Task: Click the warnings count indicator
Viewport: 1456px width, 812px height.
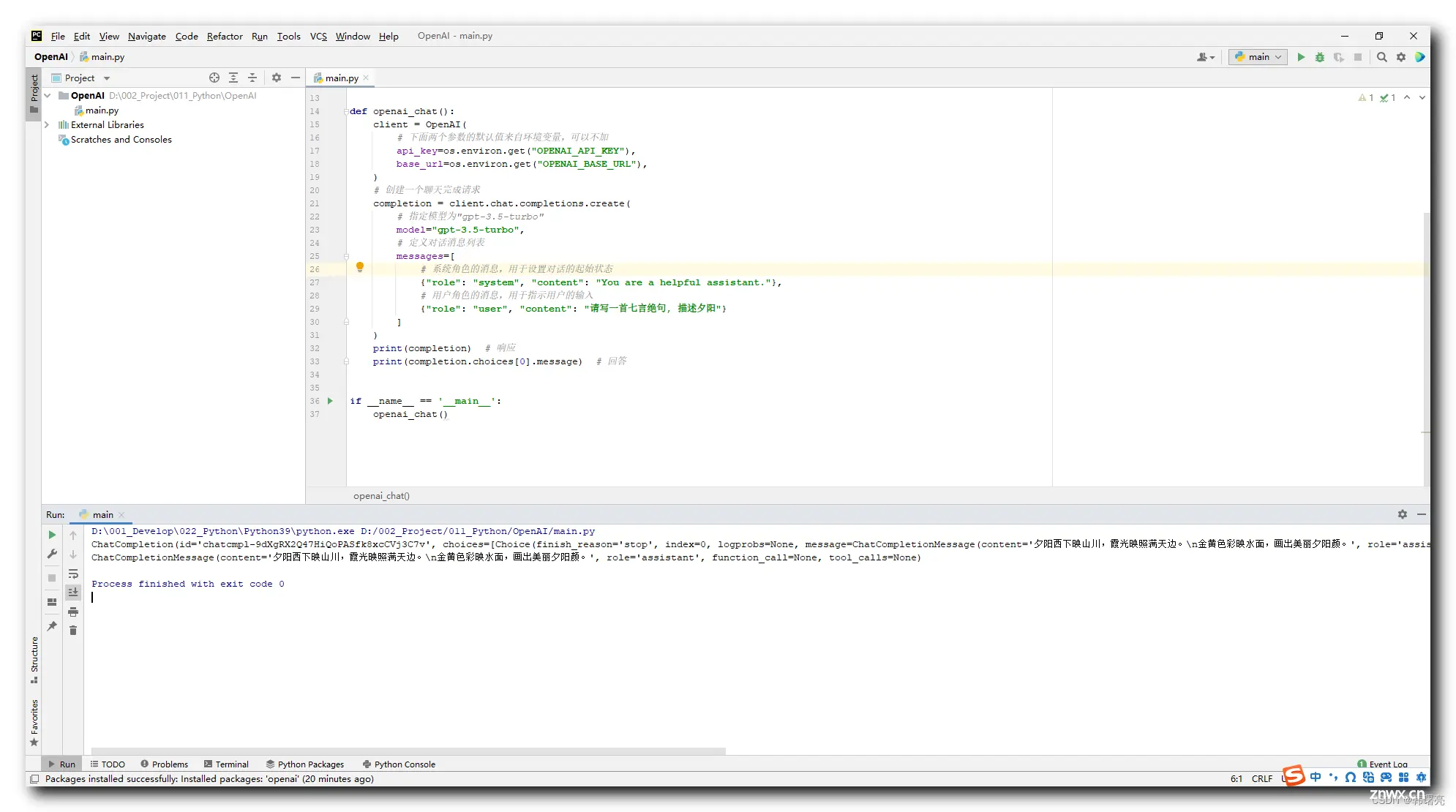Action: (x=1366, y=97)
